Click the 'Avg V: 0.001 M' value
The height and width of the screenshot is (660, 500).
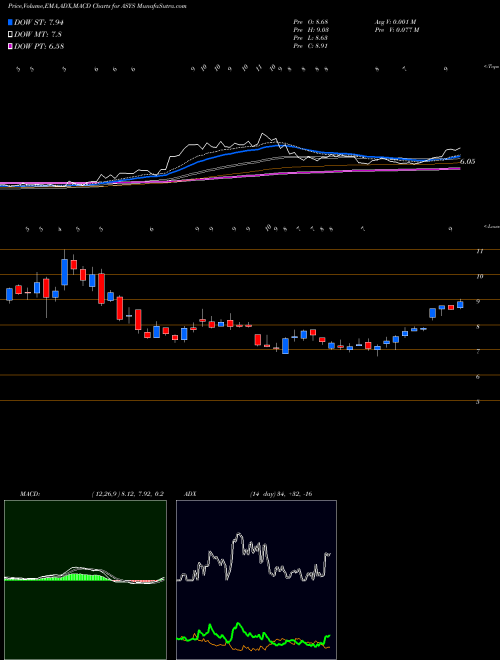click(395, 21)
